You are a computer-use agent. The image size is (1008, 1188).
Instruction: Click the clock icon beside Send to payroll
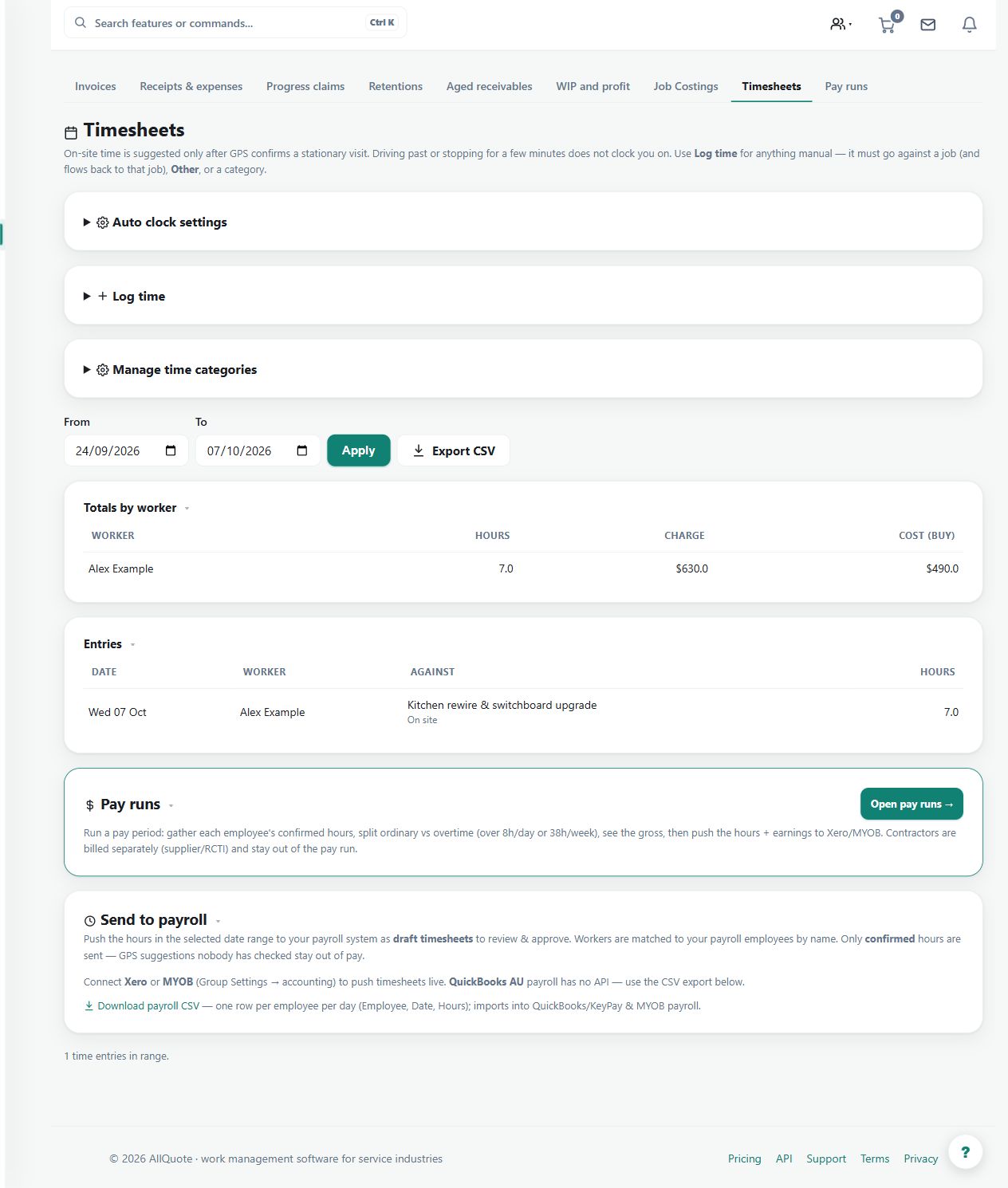pos(90,921)
